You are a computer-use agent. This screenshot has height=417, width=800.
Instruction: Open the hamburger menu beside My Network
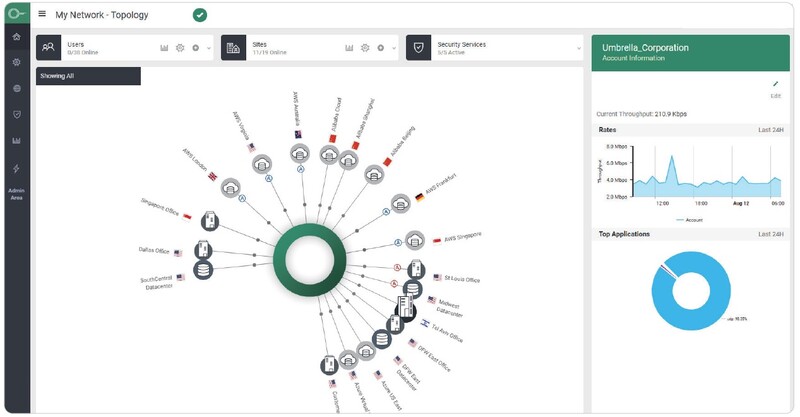42,15
